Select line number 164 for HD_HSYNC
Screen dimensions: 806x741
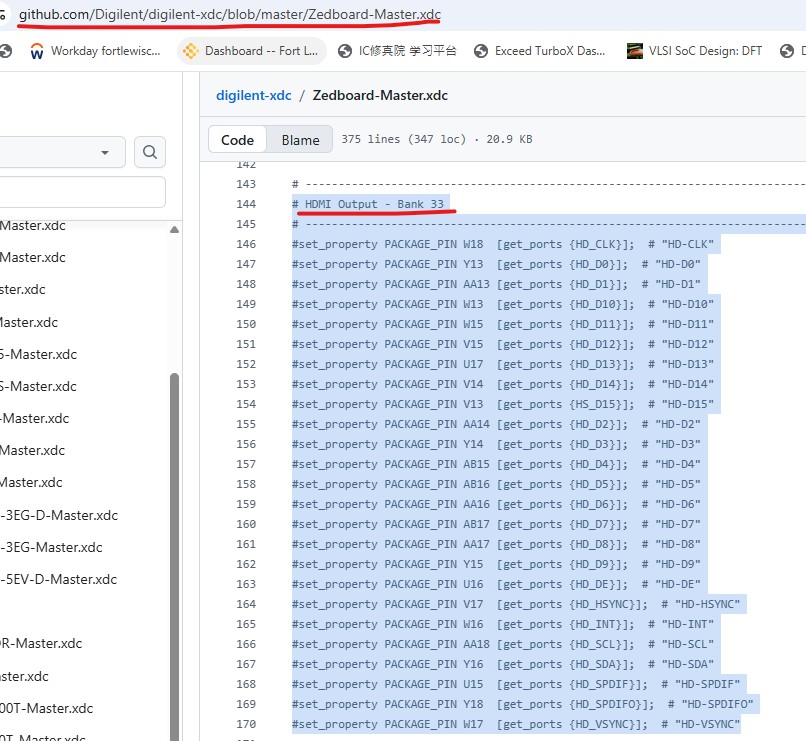(x=246, y=604)
